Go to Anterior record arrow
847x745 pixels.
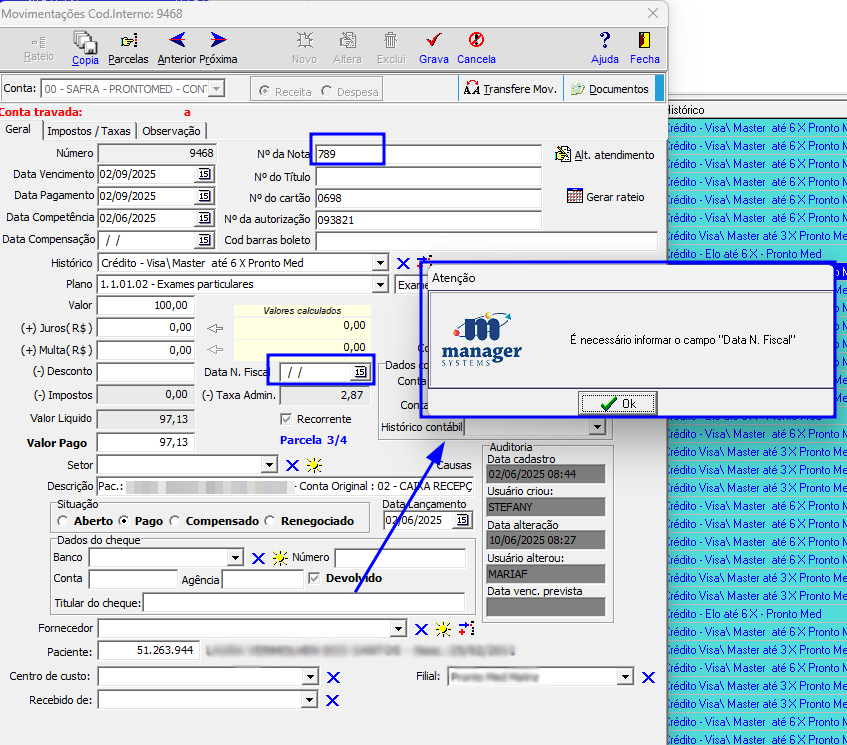coord(177,40)
